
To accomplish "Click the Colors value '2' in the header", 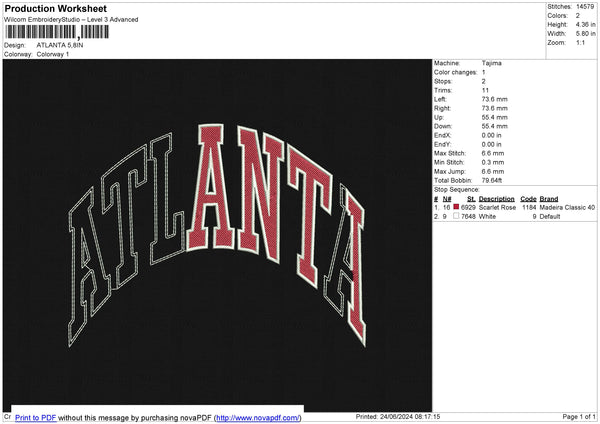I will 578,16.
